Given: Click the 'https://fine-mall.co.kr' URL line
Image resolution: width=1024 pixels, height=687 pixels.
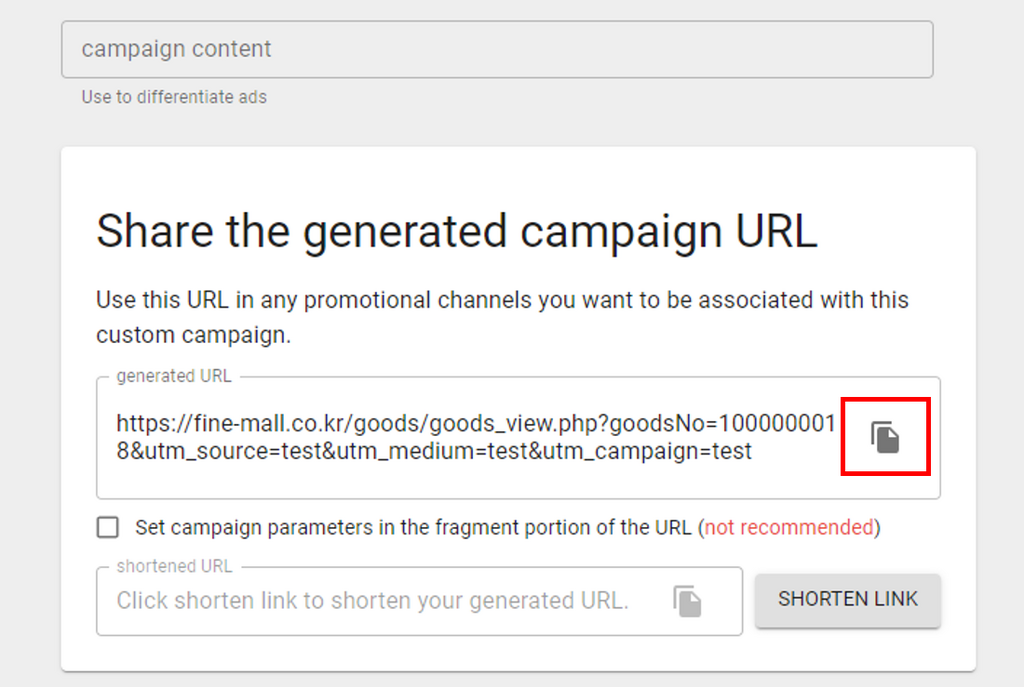Looking at the screenshot, I should coord(475,423).
